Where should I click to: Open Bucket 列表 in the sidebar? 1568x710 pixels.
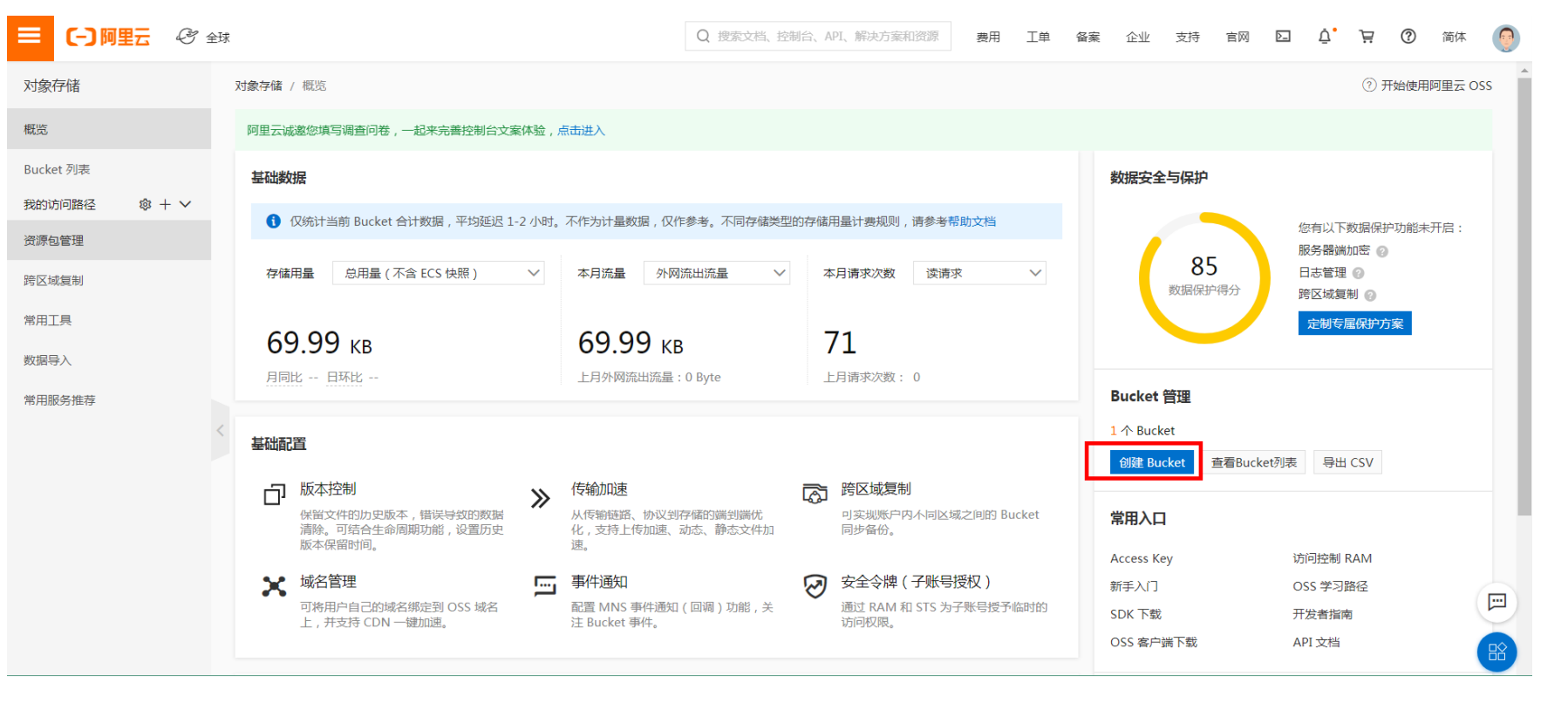coord(109,169)
